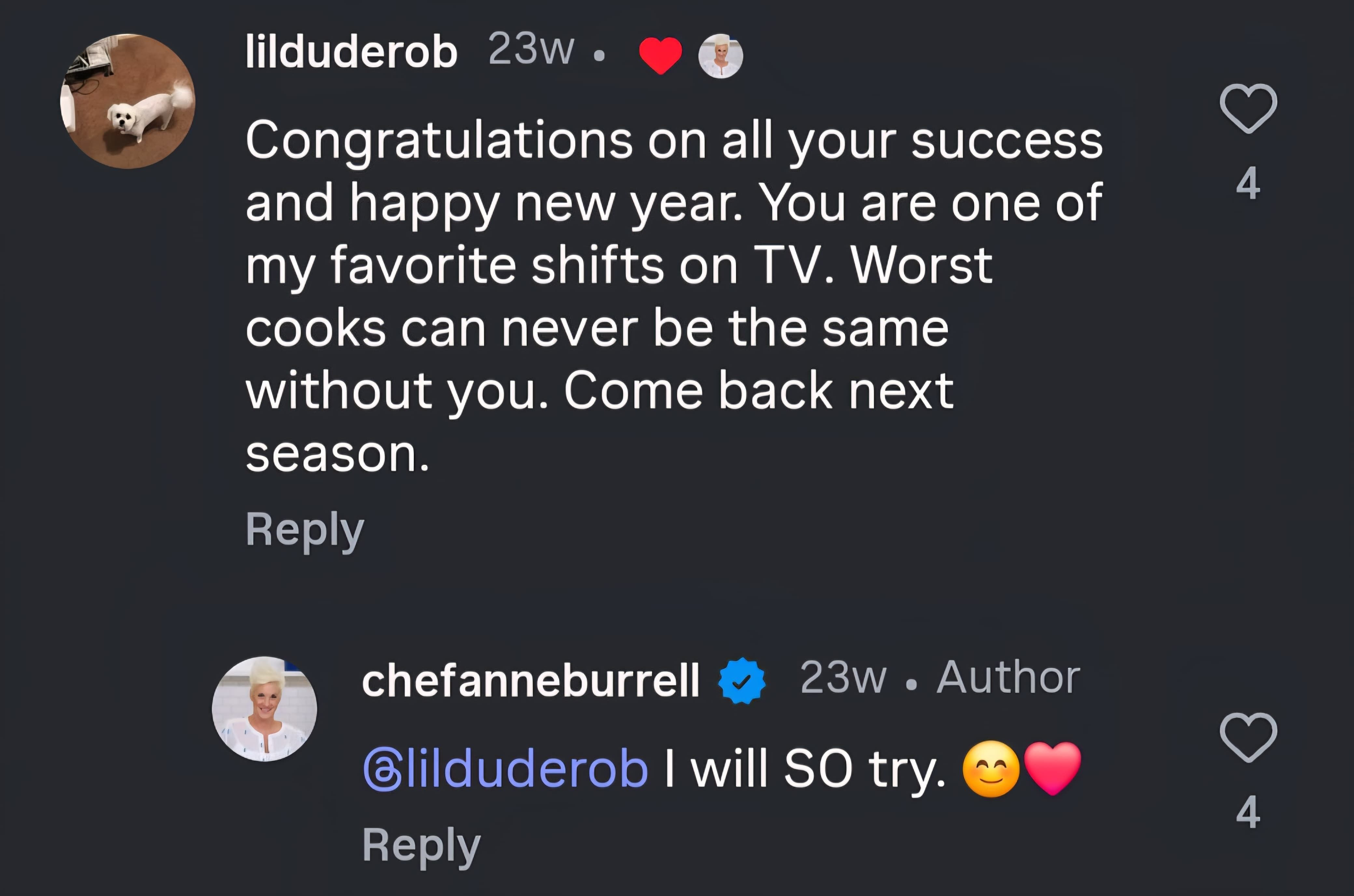Screen dimensions: 1354x896
Task: Open chefanneburrell's profile picture
Action: click(265, 709)
